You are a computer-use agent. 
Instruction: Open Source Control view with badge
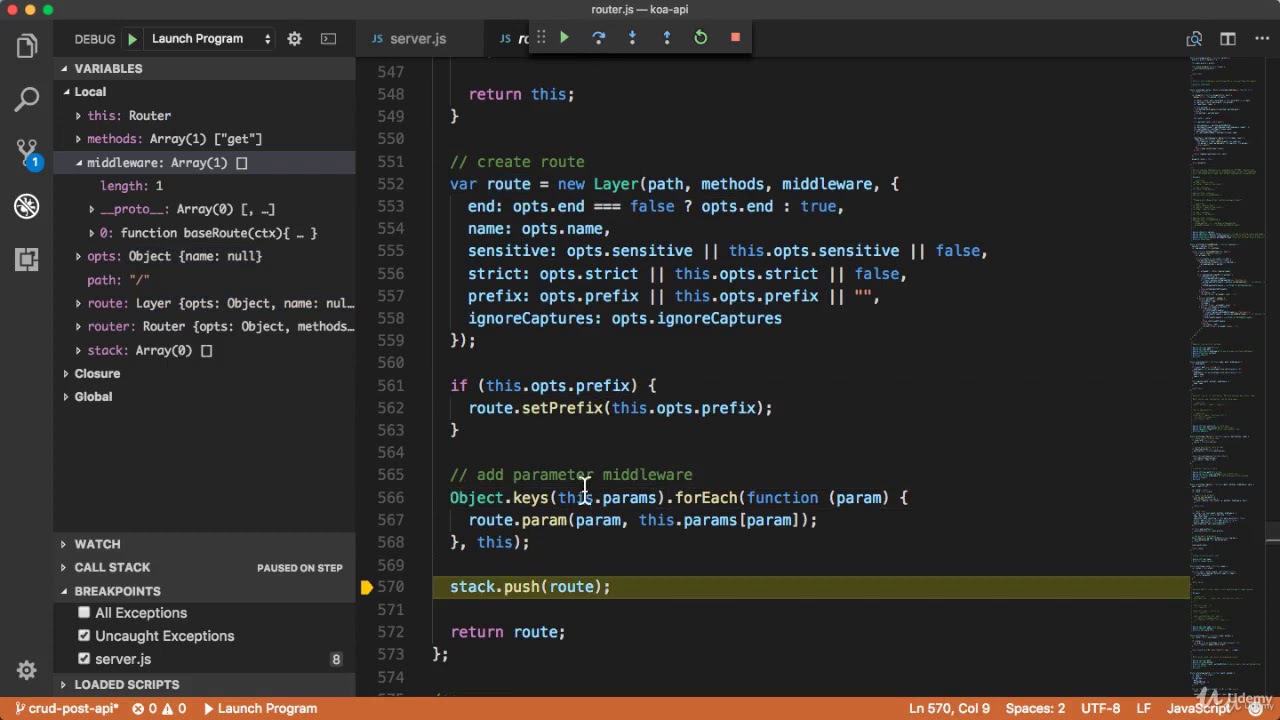click(27, 153)
